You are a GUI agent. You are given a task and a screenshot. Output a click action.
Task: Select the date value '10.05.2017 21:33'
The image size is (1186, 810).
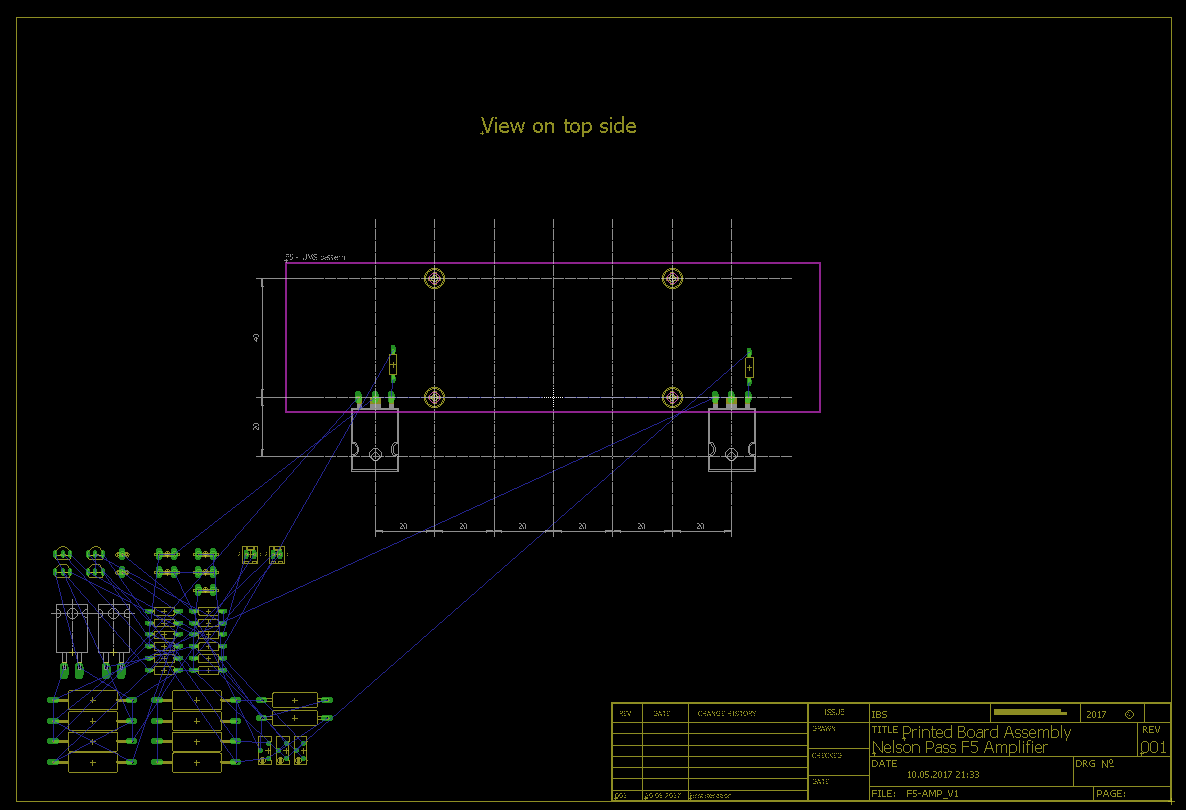coord(943,774)
